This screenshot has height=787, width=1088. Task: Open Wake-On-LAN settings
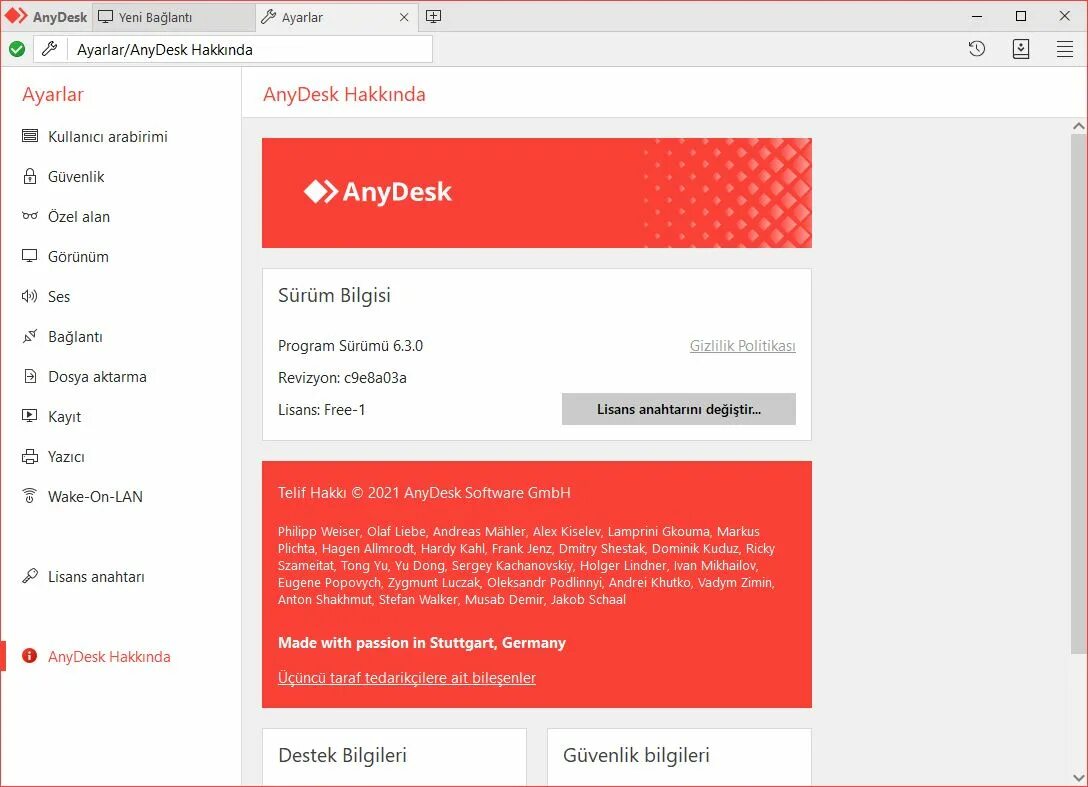95,497
